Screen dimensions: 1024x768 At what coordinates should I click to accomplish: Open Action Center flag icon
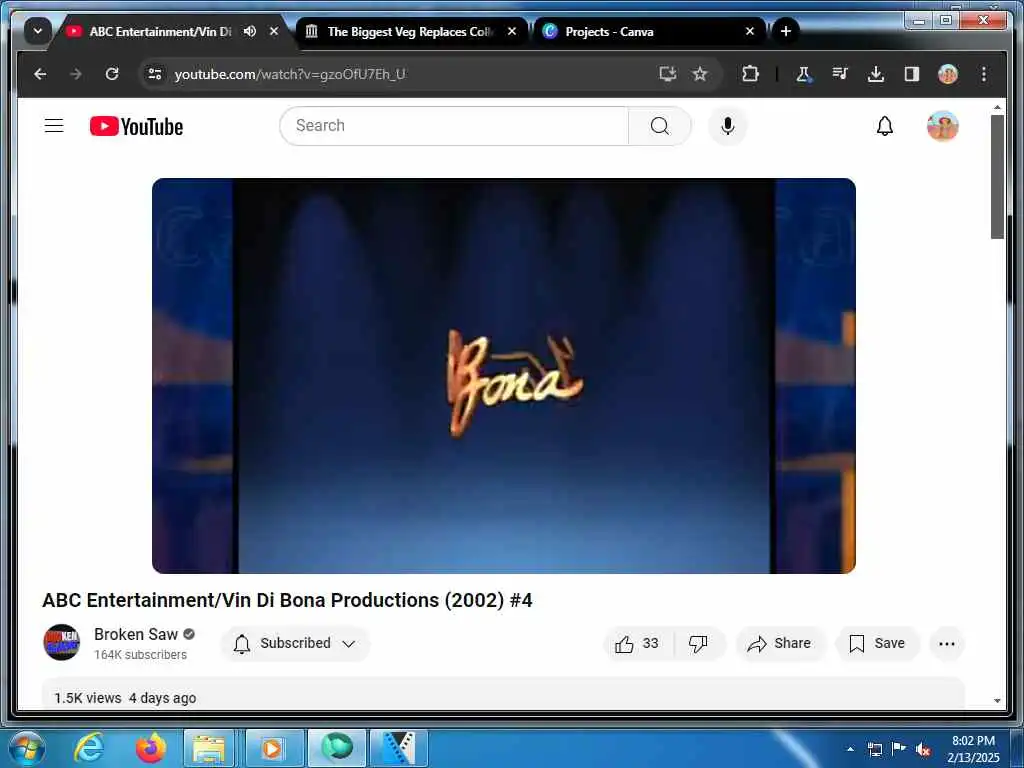pyautogui.click(x=899, y=749)
